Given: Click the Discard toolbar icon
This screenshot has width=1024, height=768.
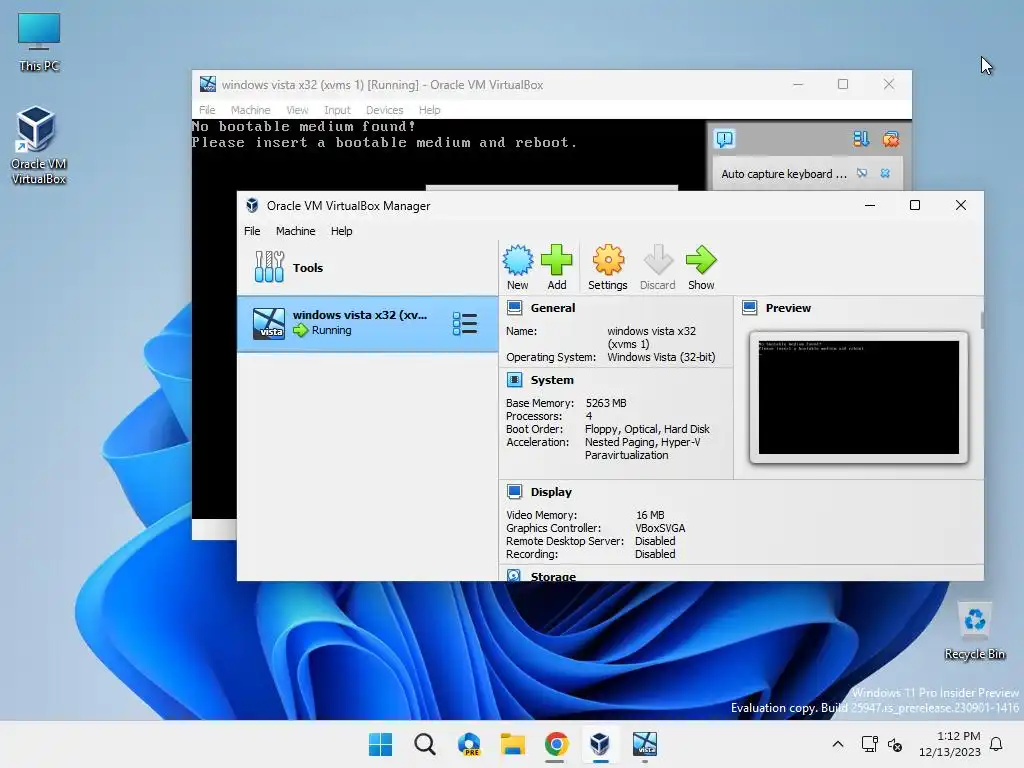Looking at the screenshot, I should 658,268.
